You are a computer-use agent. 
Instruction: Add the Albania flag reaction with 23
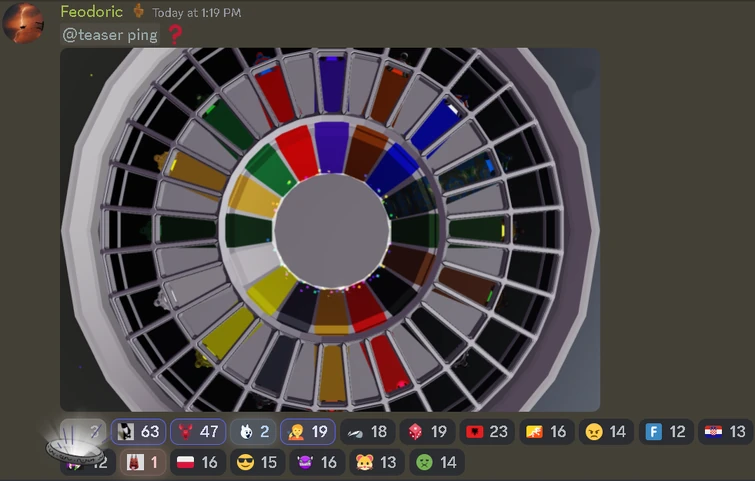coord(487,431)
